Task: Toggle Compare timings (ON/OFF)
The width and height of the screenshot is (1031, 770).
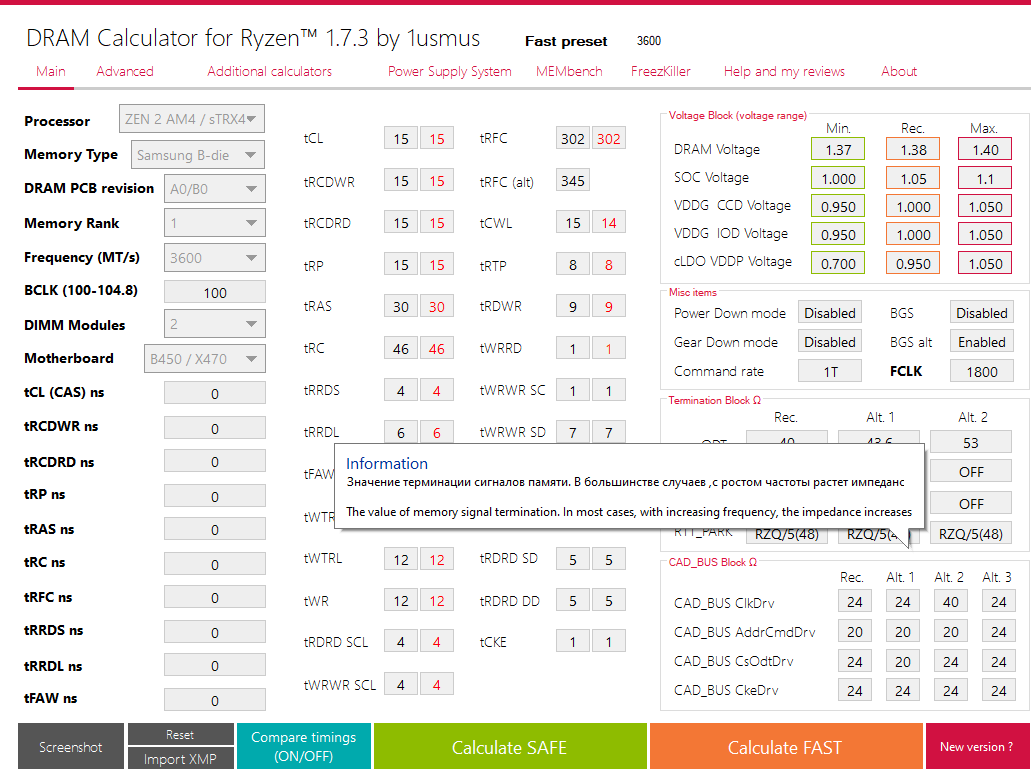Action: click(x=304, y=746)
